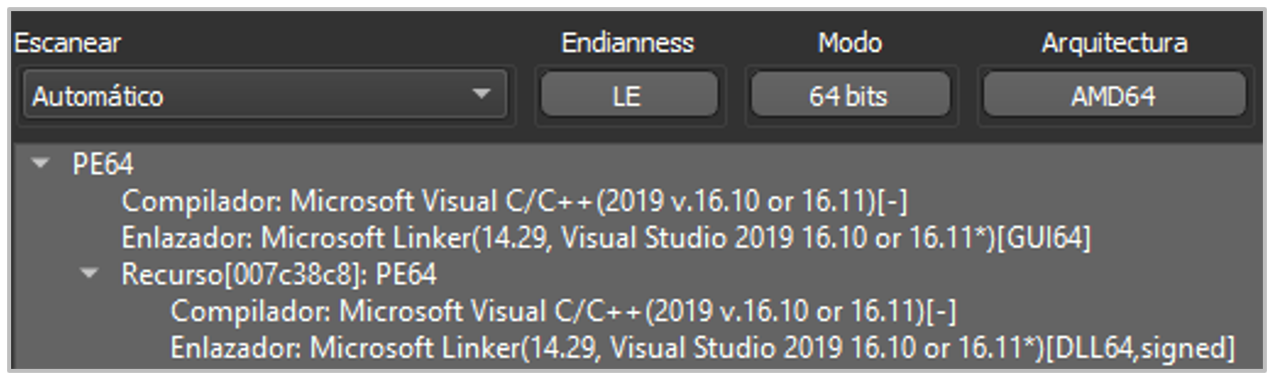Click the arrow of the Escanear combo box
Viewport: 1273px width, 381px height.
click(482, 95)
